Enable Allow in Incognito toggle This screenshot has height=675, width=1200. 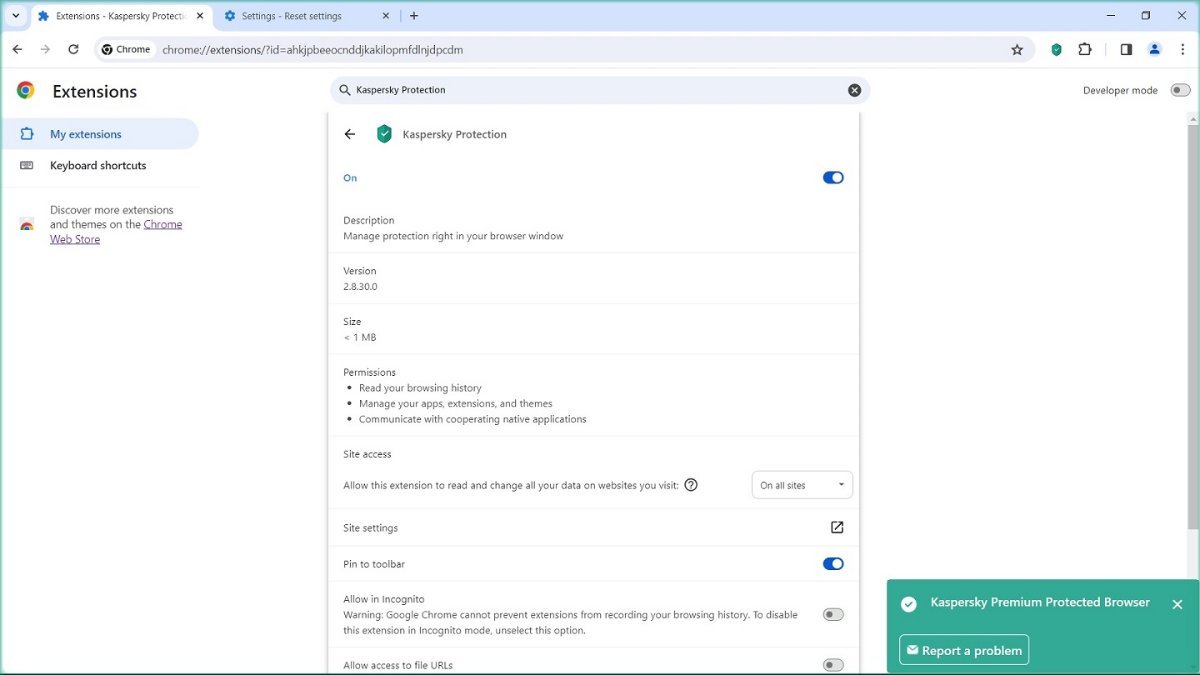pyautogui.click(x=833, y=615)
